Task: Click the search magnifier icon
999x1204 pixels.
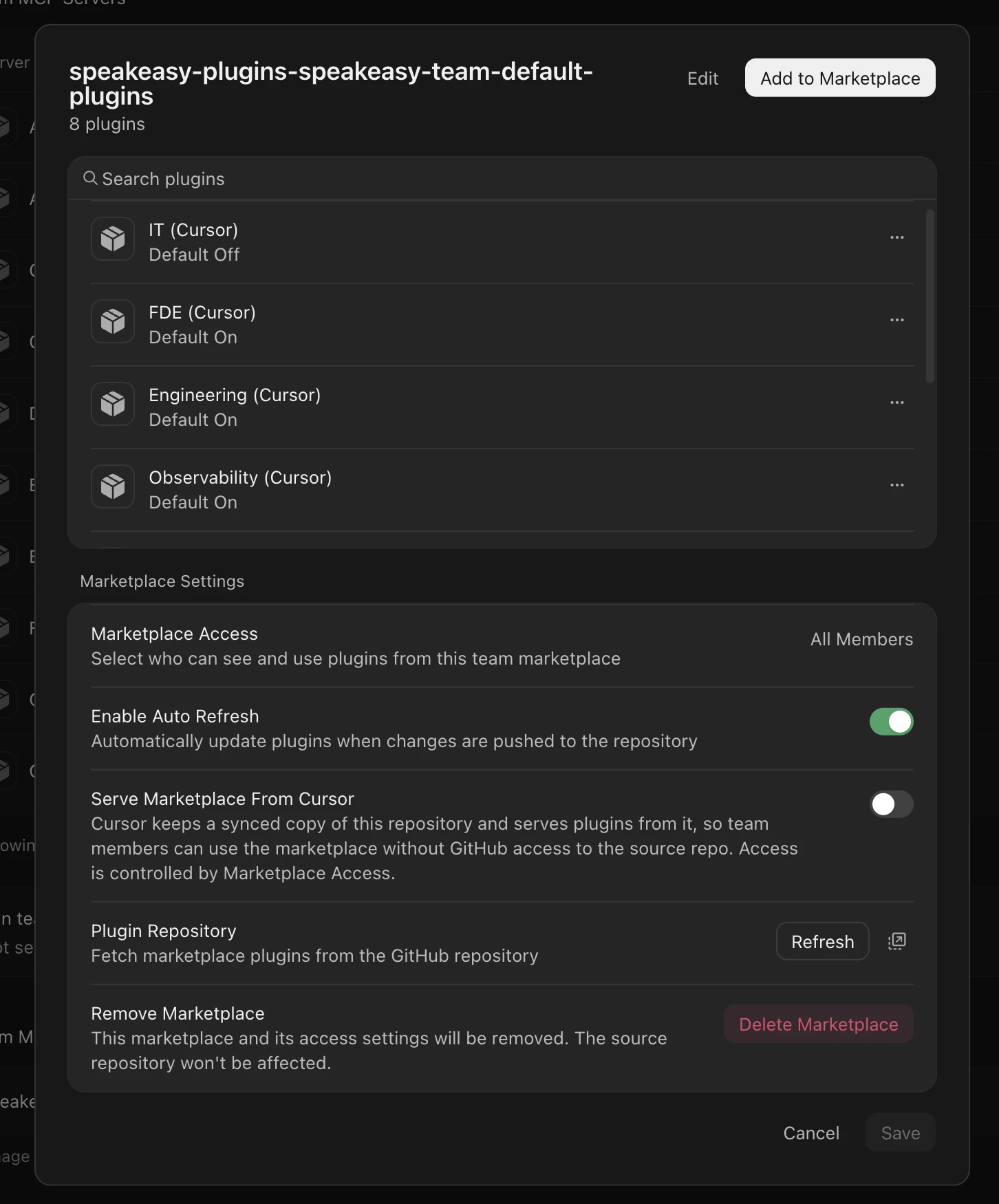Action: tap(90, 178)
